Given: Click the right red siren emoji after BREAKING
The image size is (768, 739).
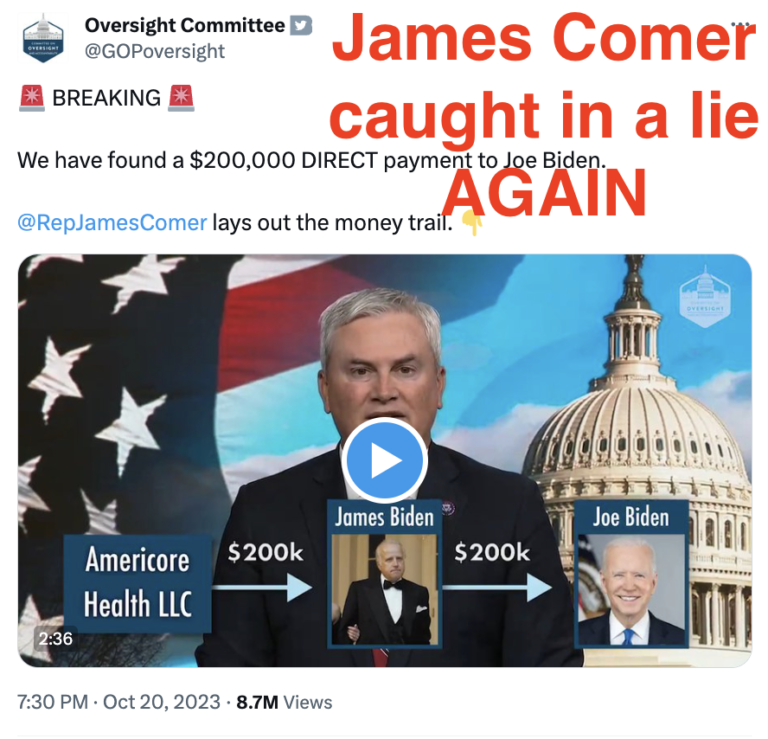Looking at the screenshot, I should (181, 98).
